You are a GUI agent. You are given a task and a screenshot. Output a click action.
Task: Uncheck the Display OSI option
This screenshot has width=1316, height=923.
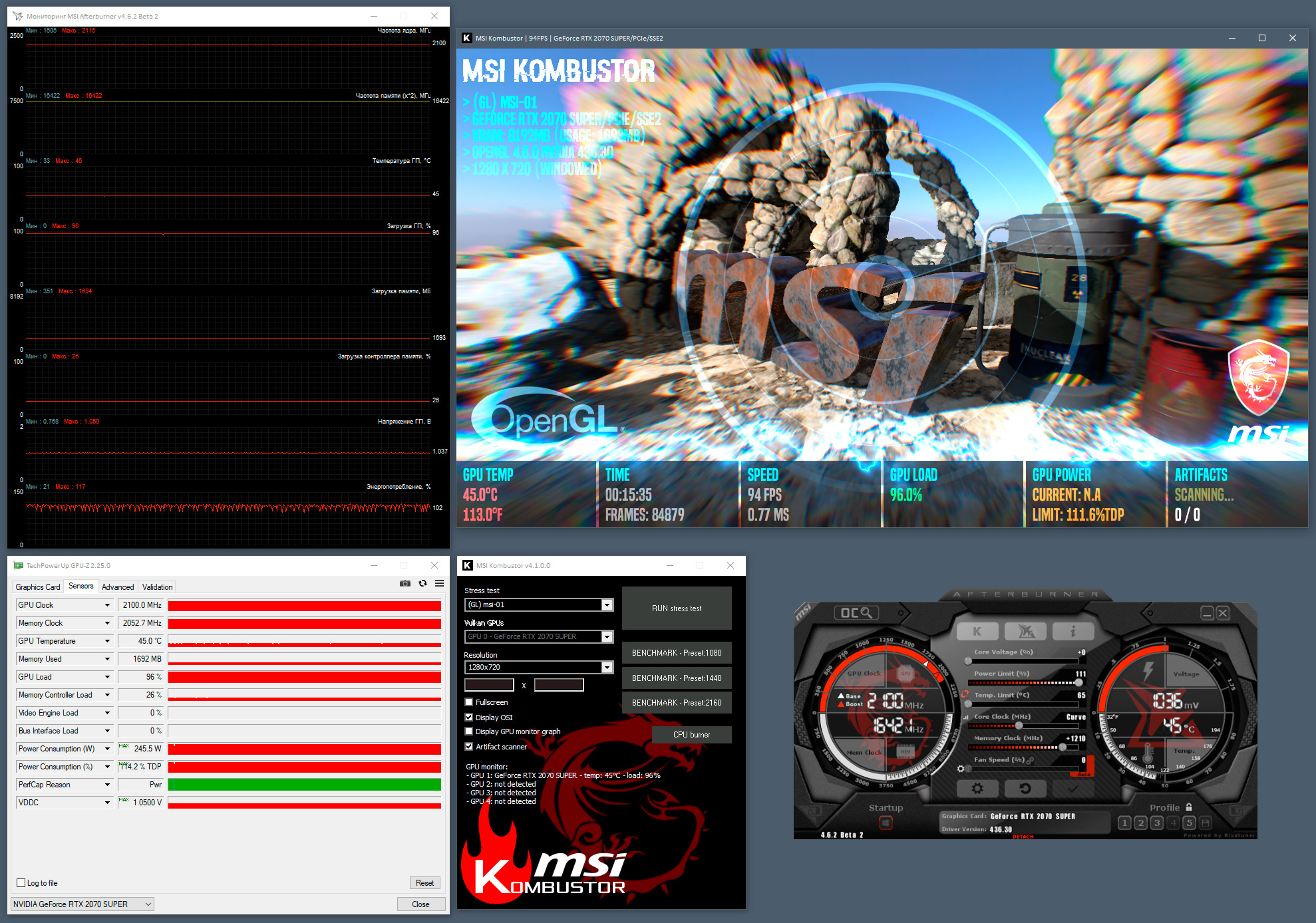(469, 718)
